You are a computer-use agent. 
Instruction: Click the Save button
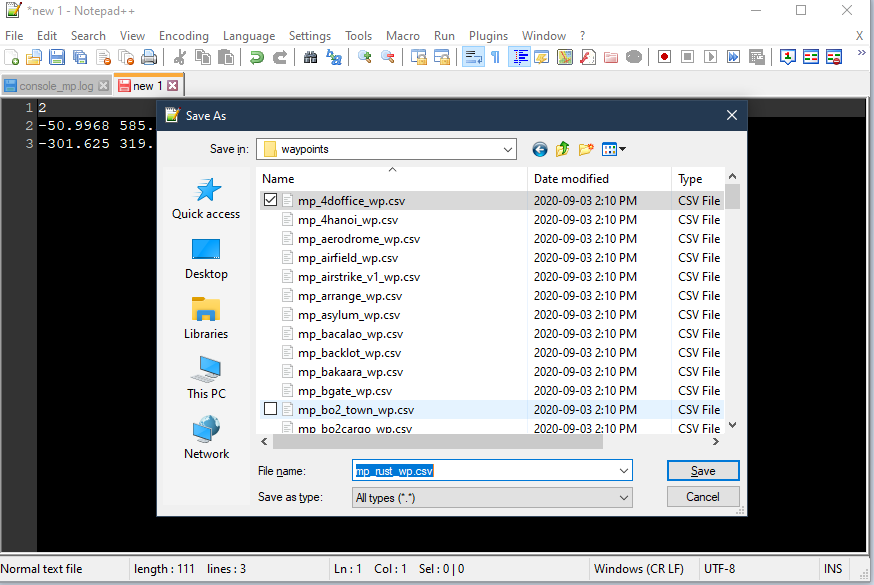tap(702, 470)
